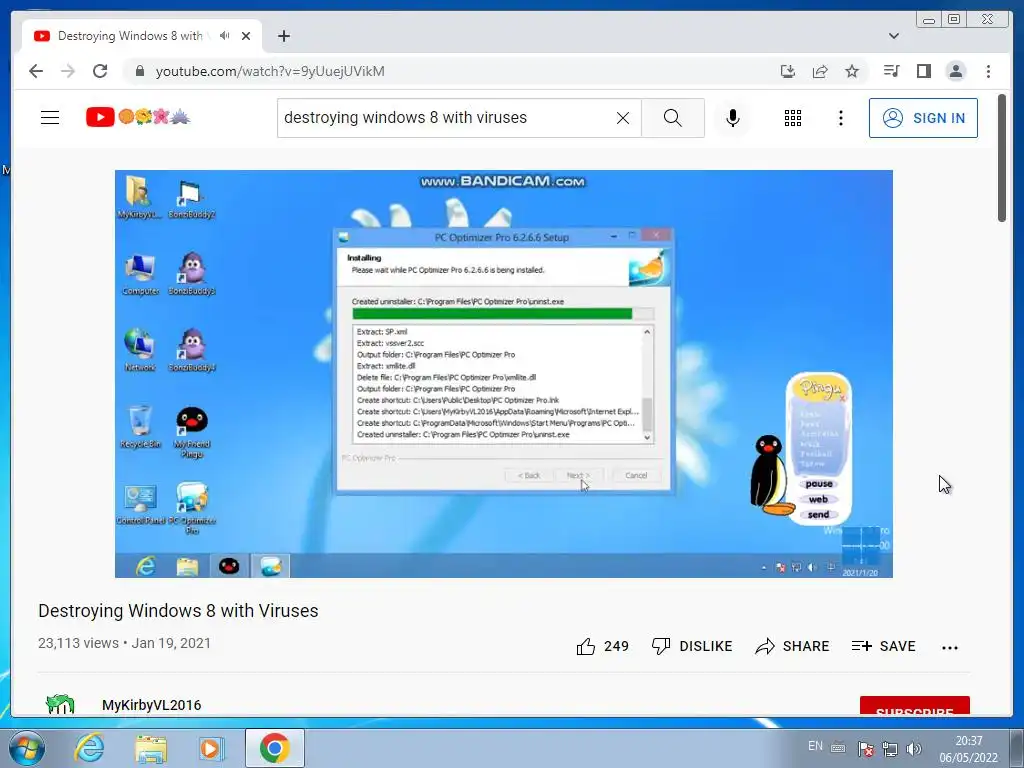Click the 23,113 views text
Screen dimensions: 1024x768
point(78,643)
